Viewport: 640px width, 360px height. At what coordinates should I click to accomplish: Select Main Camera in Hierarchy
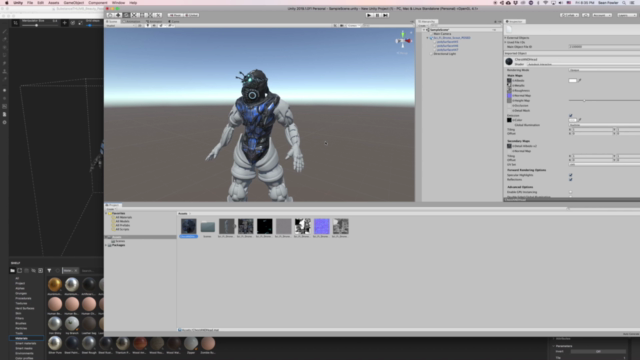pos(442,34)
